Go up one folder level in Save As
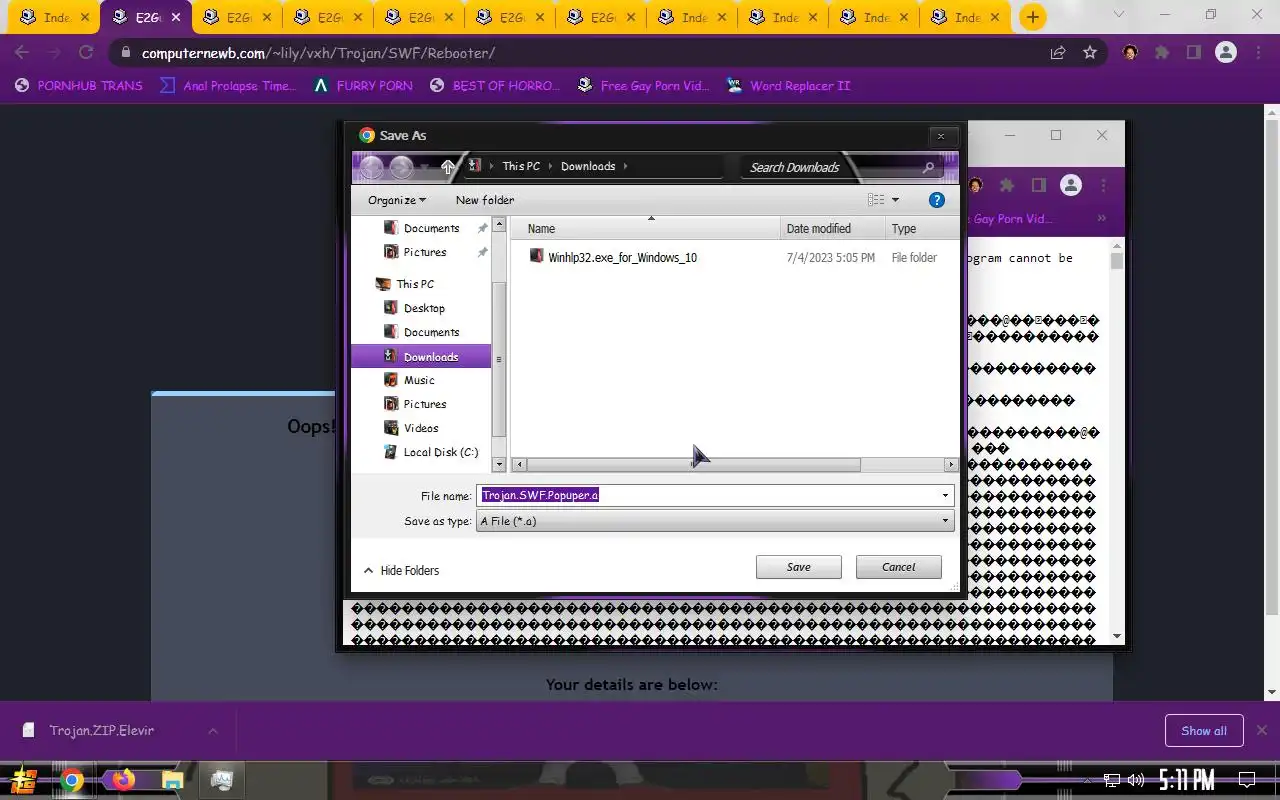Image resolution: width=1280 pixels, height=800 pixels. (x=448, y=167)
